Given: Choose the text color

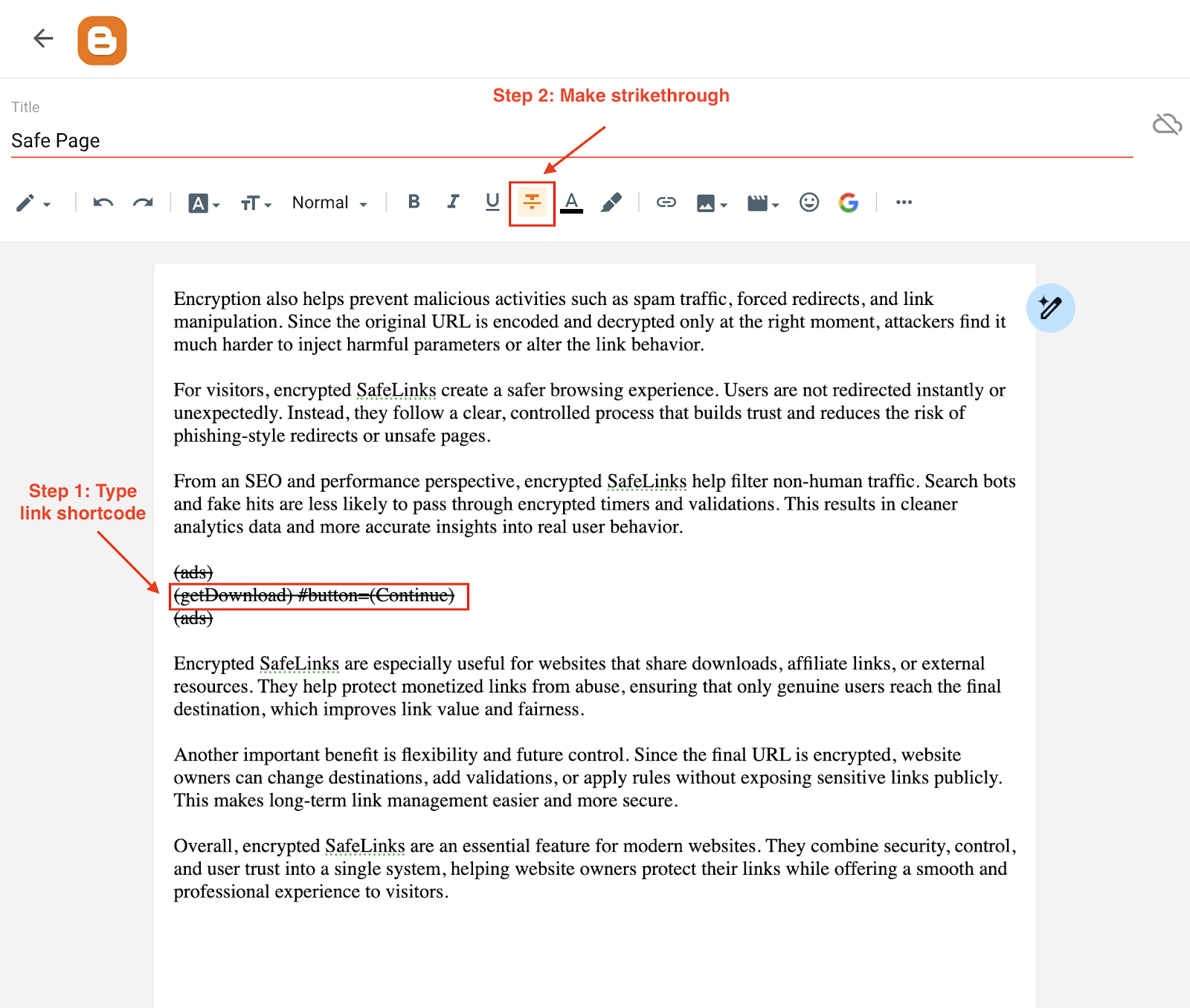Looking at the screenshot, I should click(571, 202).
